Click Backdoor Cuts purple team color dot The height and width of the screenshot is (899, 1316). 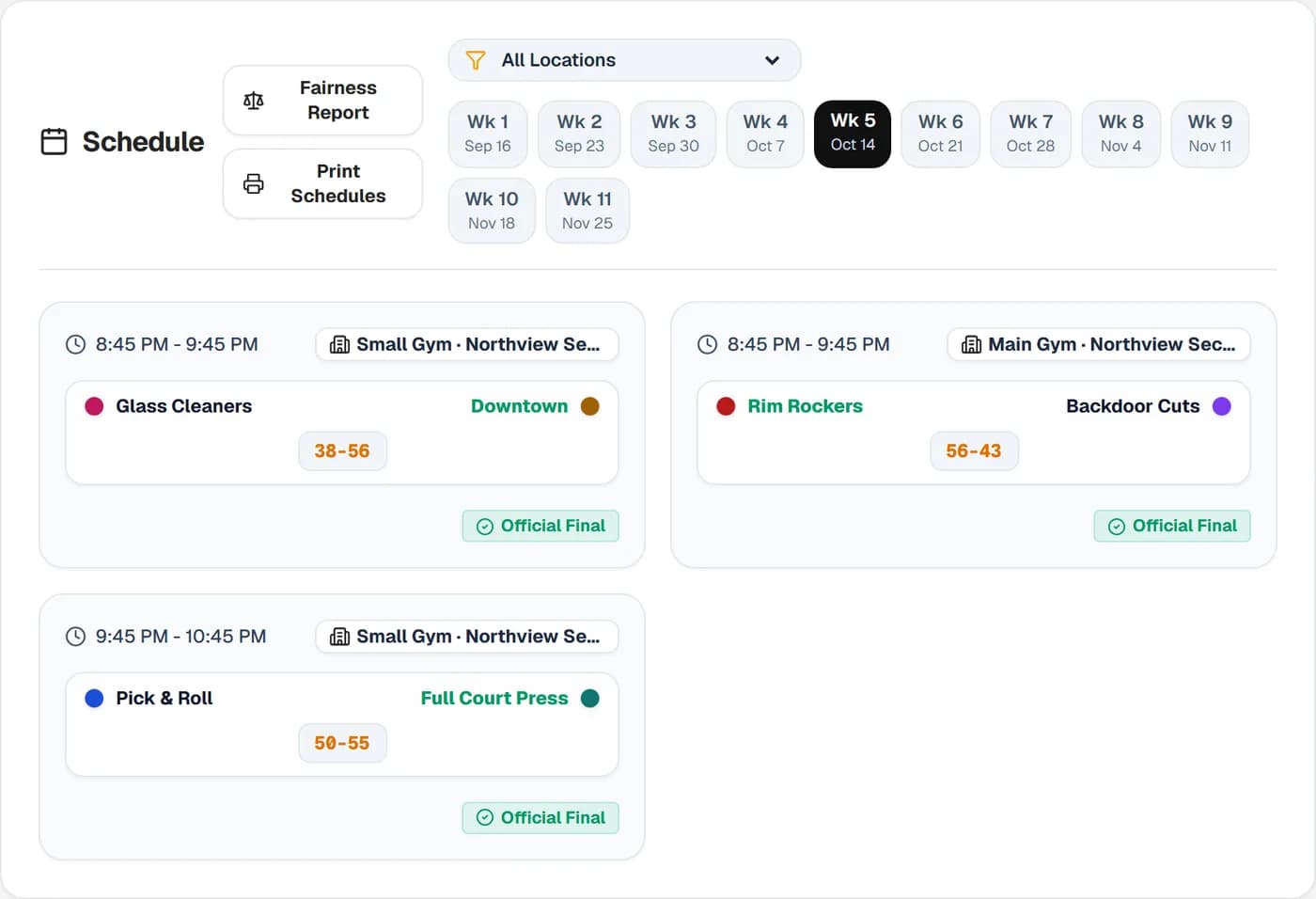pyautogui.click(x=1222, y=406)
